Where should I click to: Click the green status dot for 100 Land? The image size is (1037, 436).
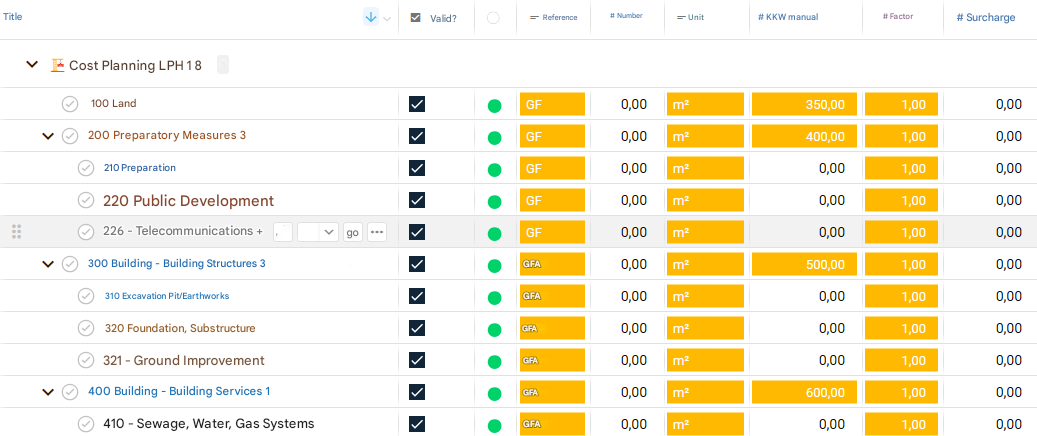tap(494, 106)
